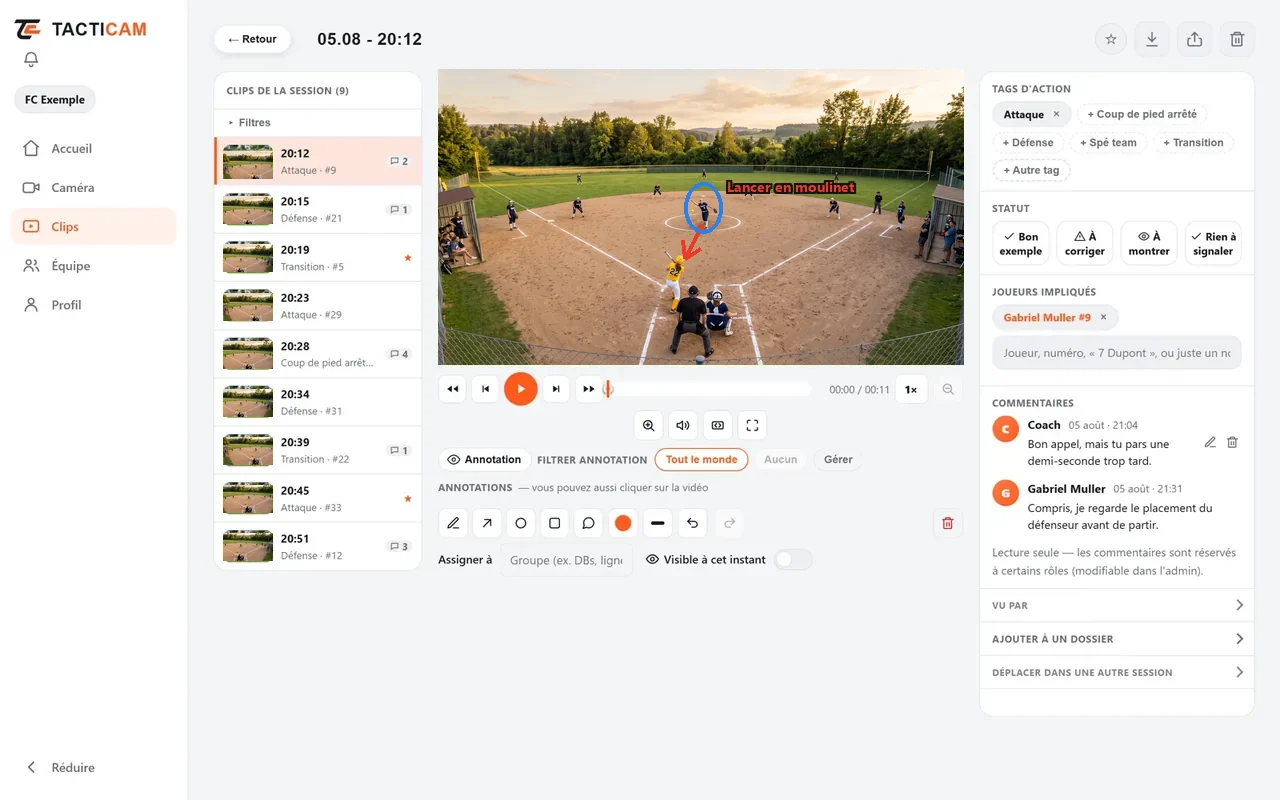Viewport: 1280px width, 800px height.
Task: Delete clip using top-right trash icon
Action: tap(1237, 39)
